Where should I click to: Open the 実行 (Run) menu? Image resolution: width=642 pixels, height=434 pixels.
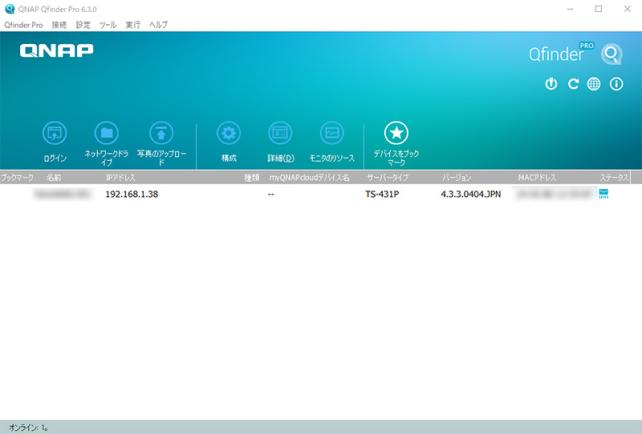[x=133, y=25]
